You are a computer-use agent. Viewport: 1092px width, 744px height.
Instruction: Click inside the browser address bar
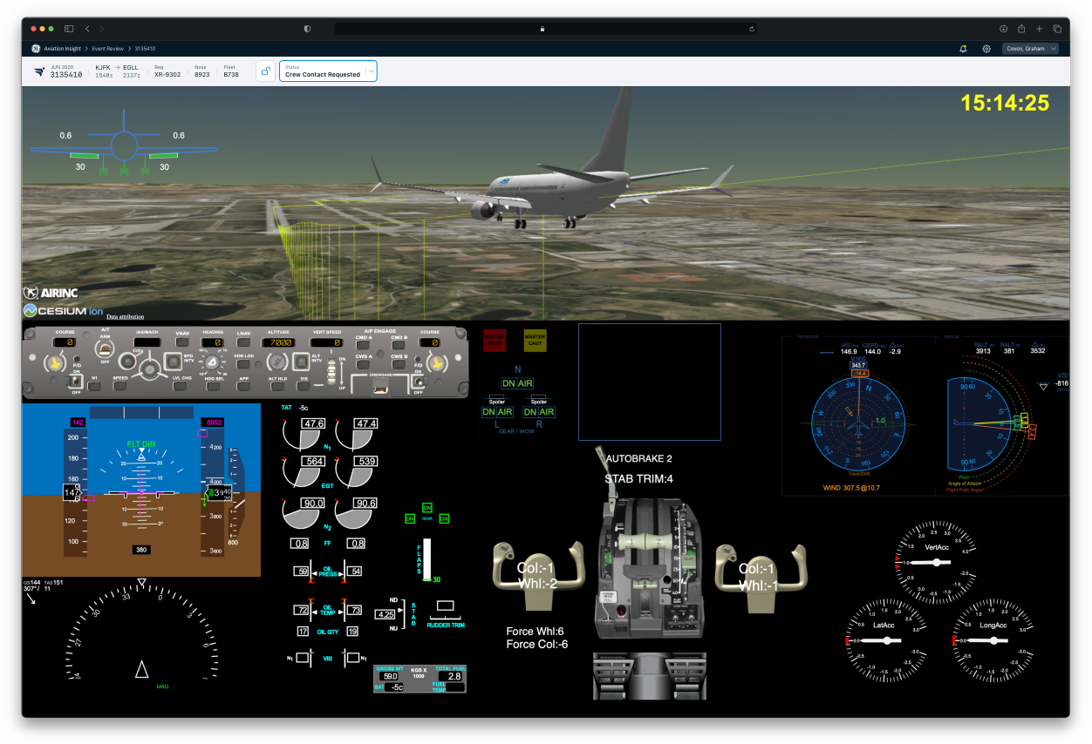(545, 28)
